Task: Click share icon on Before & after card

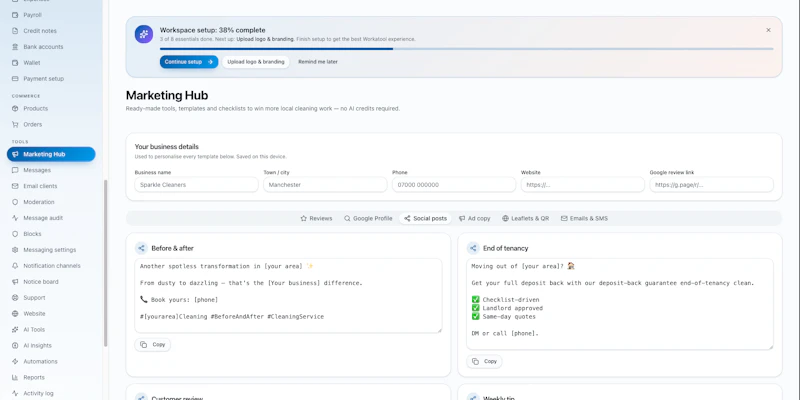Action: pyautogui.click(x=141, y=248)
